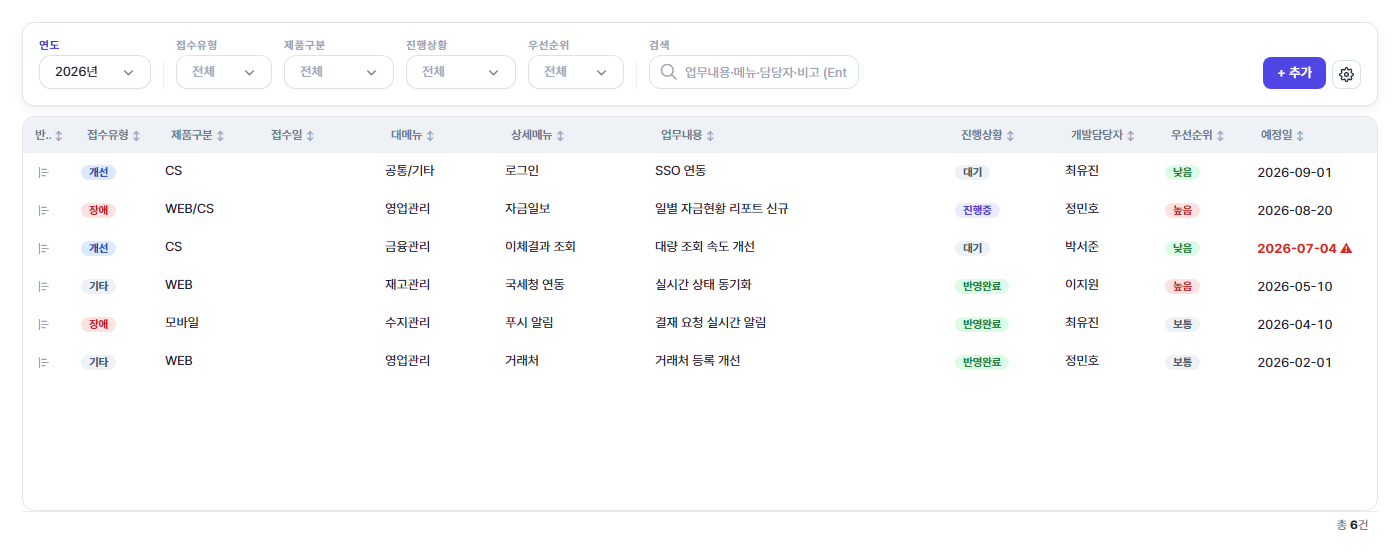The height and width of the screenshot is (560, 1400).
Task: Click developer 이지원 cell
Action: pyautogui.click(x=1082, y=285)
